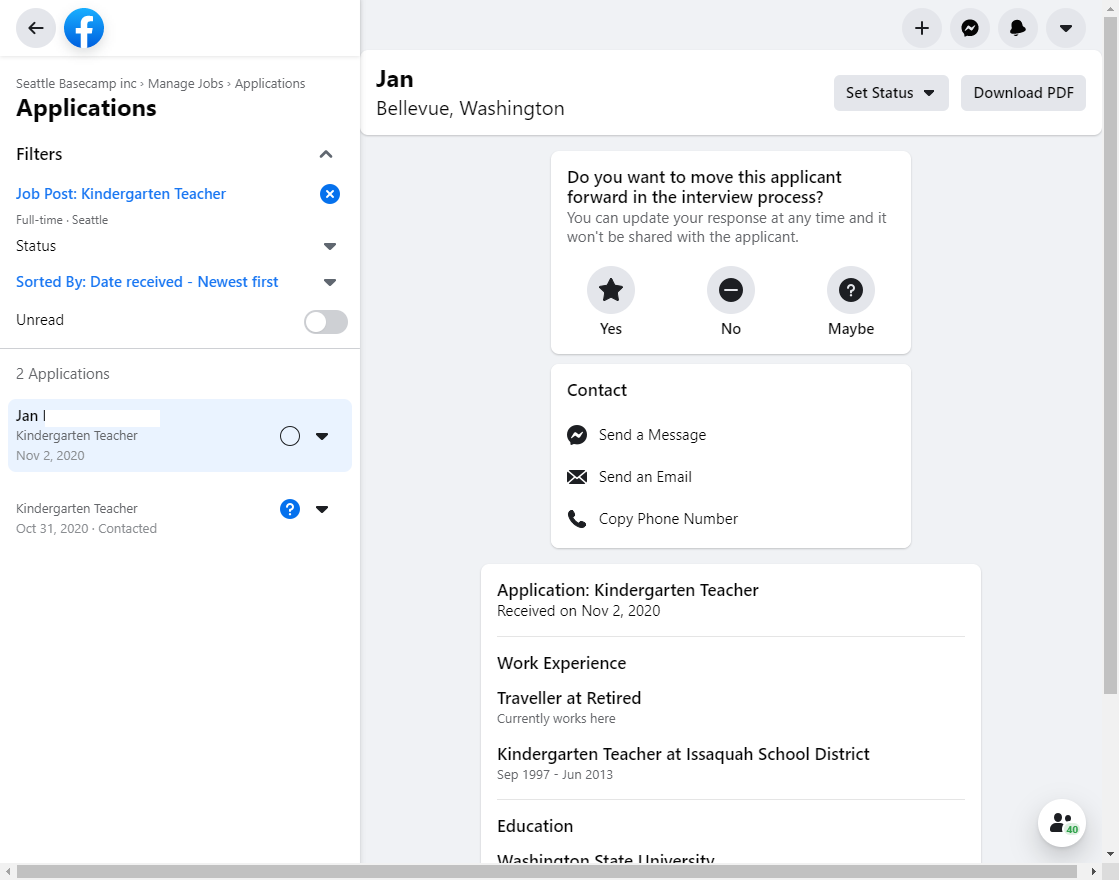Open Messenger from the top bar

pos(969,28)
